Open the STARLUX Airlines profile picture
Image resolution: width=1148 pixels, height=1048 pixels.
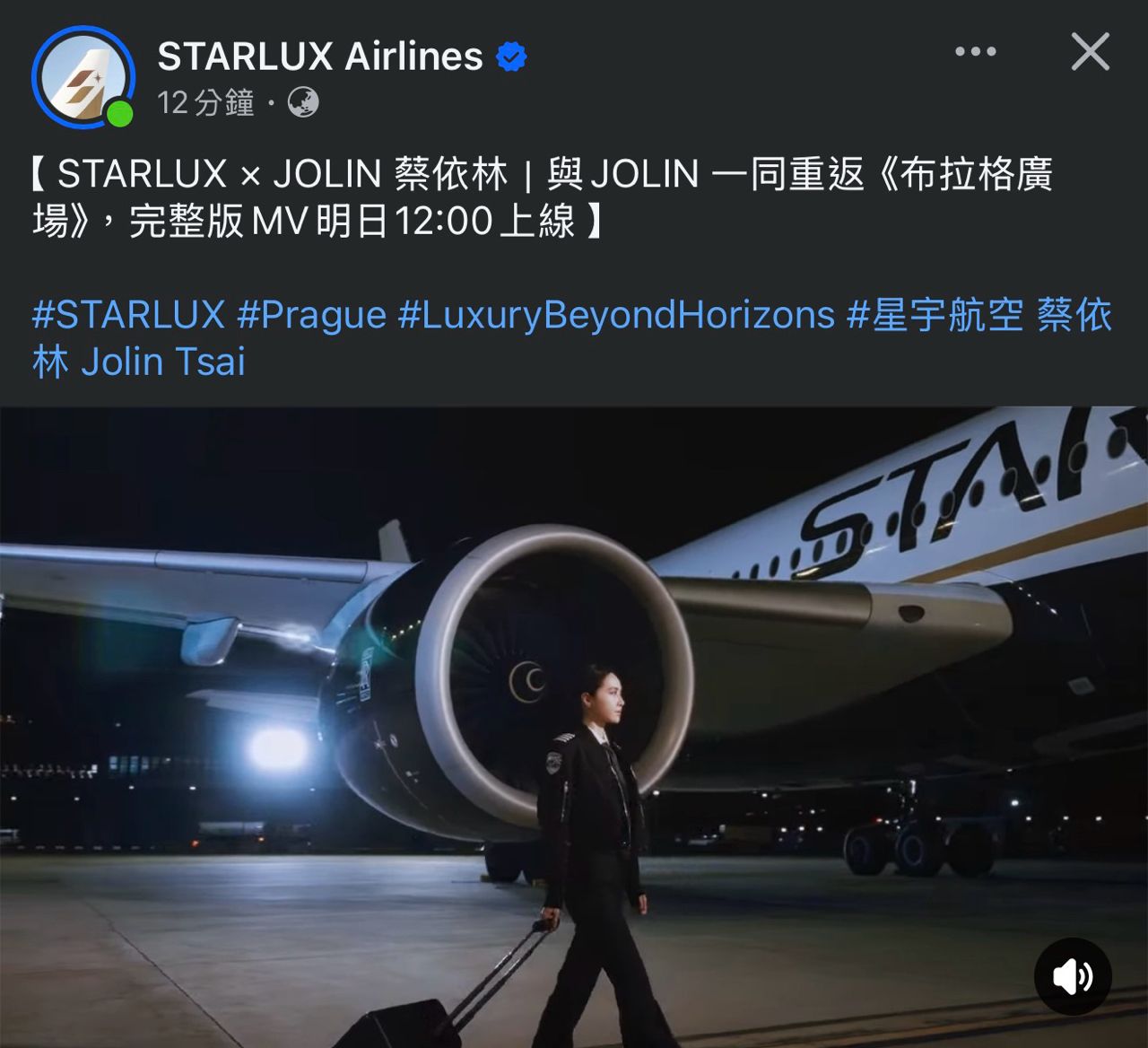pyautogui.click(x=83, y=77)
